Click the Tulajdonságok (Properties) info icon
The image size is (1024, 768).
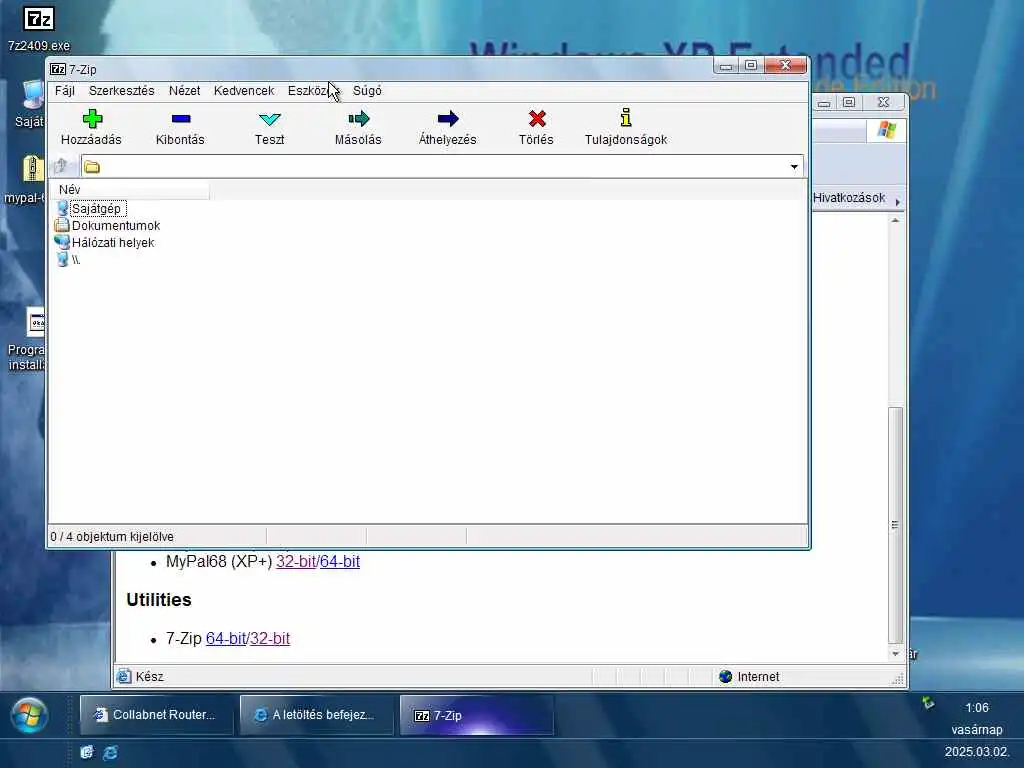point(626,117)
